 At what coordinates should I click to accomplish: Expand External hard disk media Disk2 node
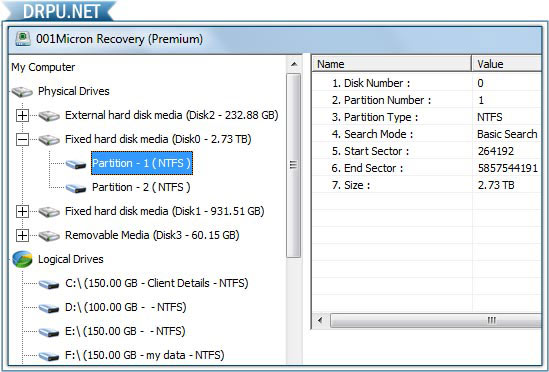point(22,116)
